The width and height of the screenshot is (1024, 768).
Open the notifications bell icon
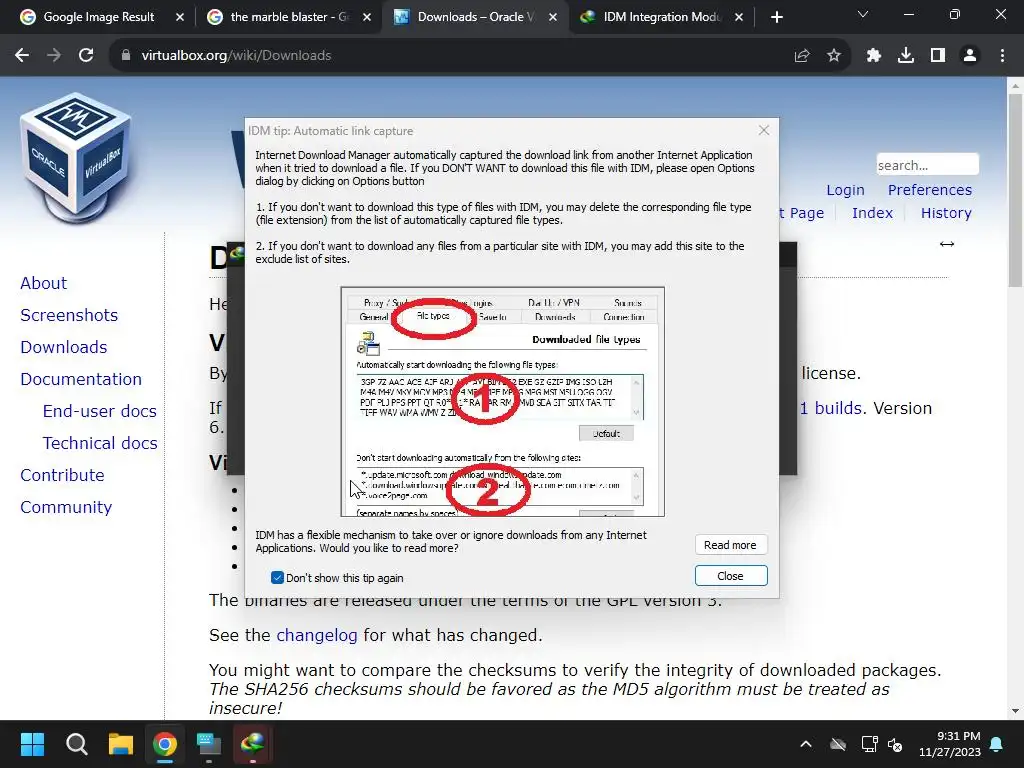click(997, 744)
